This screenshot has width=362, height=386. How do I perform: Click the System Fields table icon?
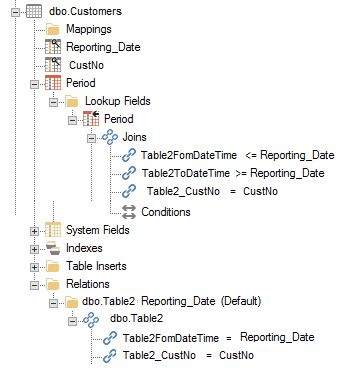click(x=53, y=230)
